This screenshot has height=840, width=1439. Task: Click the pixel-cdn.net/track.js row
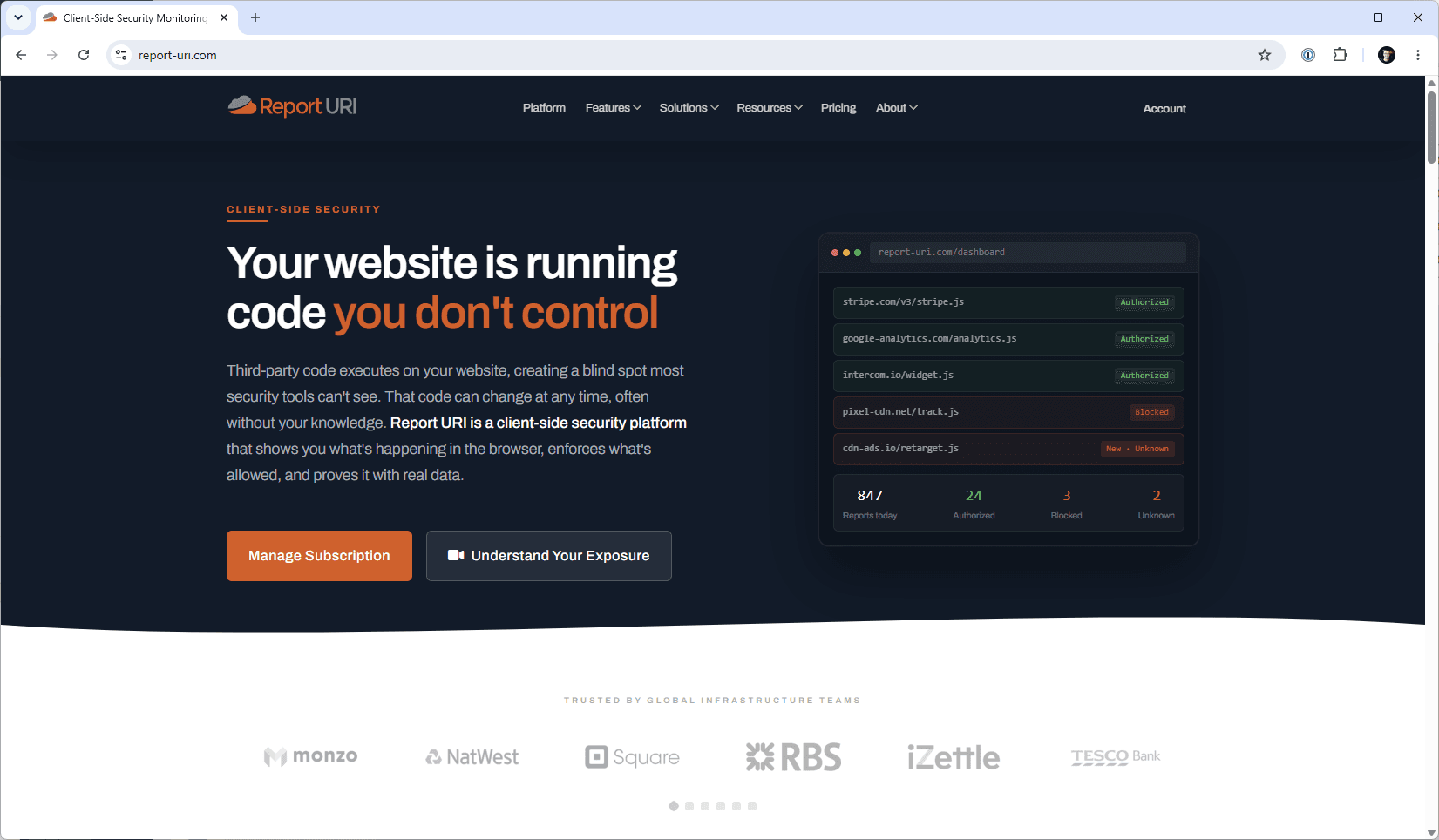pyautogui.click(x=1008, y=412)
